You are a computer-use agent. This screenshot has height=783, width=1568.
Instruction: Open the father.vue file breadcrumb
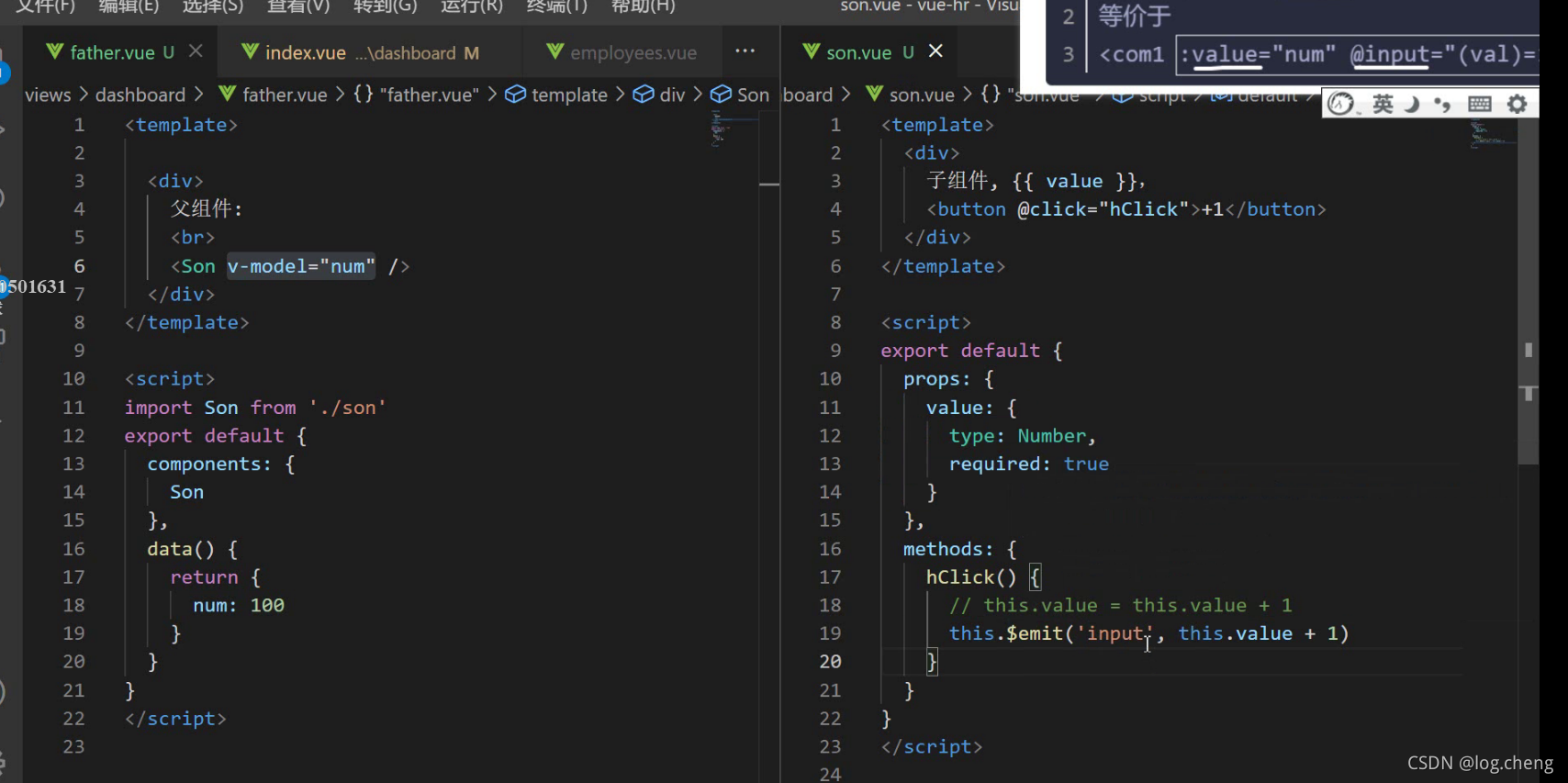(273, 95)
